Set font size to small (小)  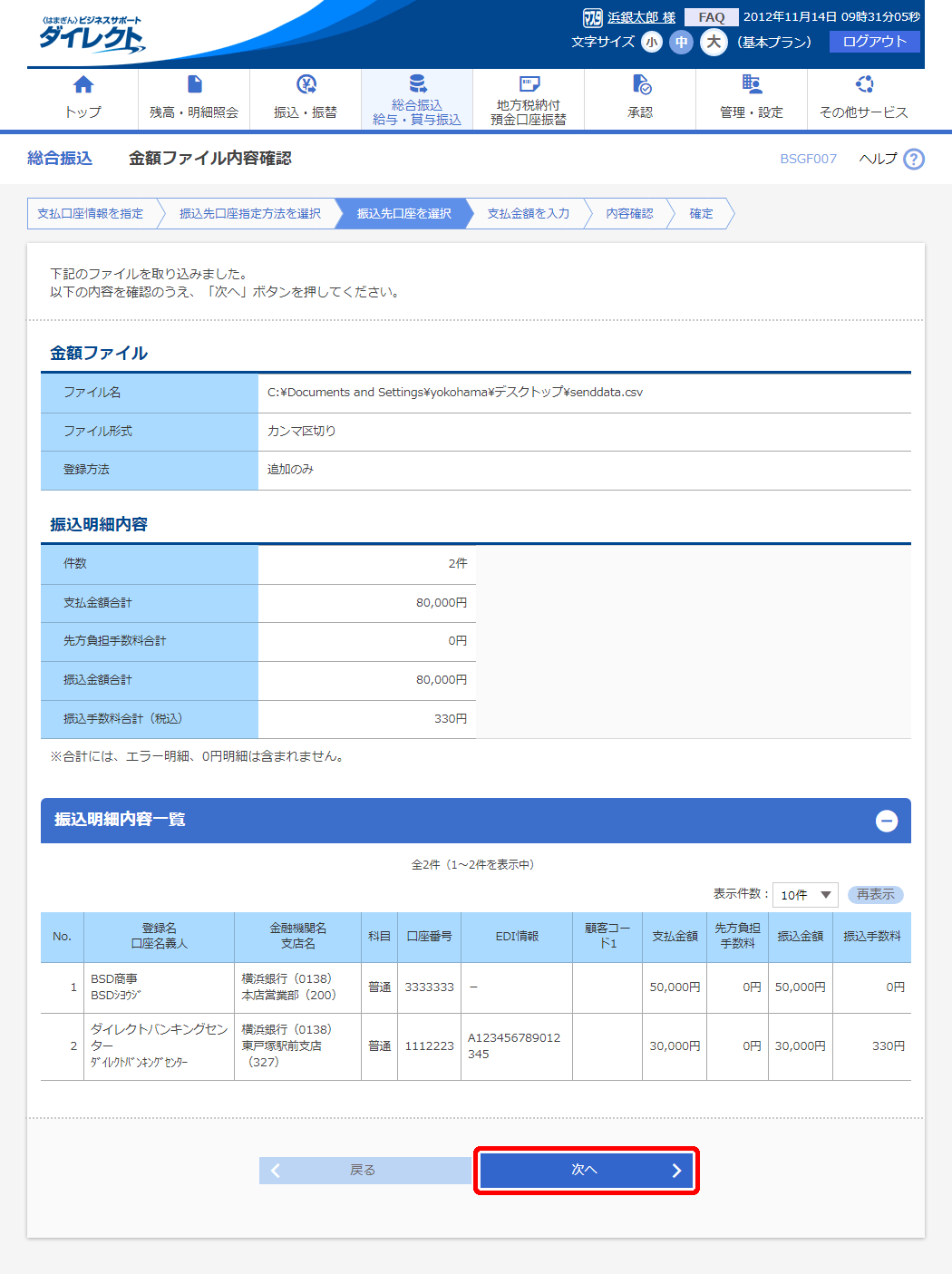652,42
